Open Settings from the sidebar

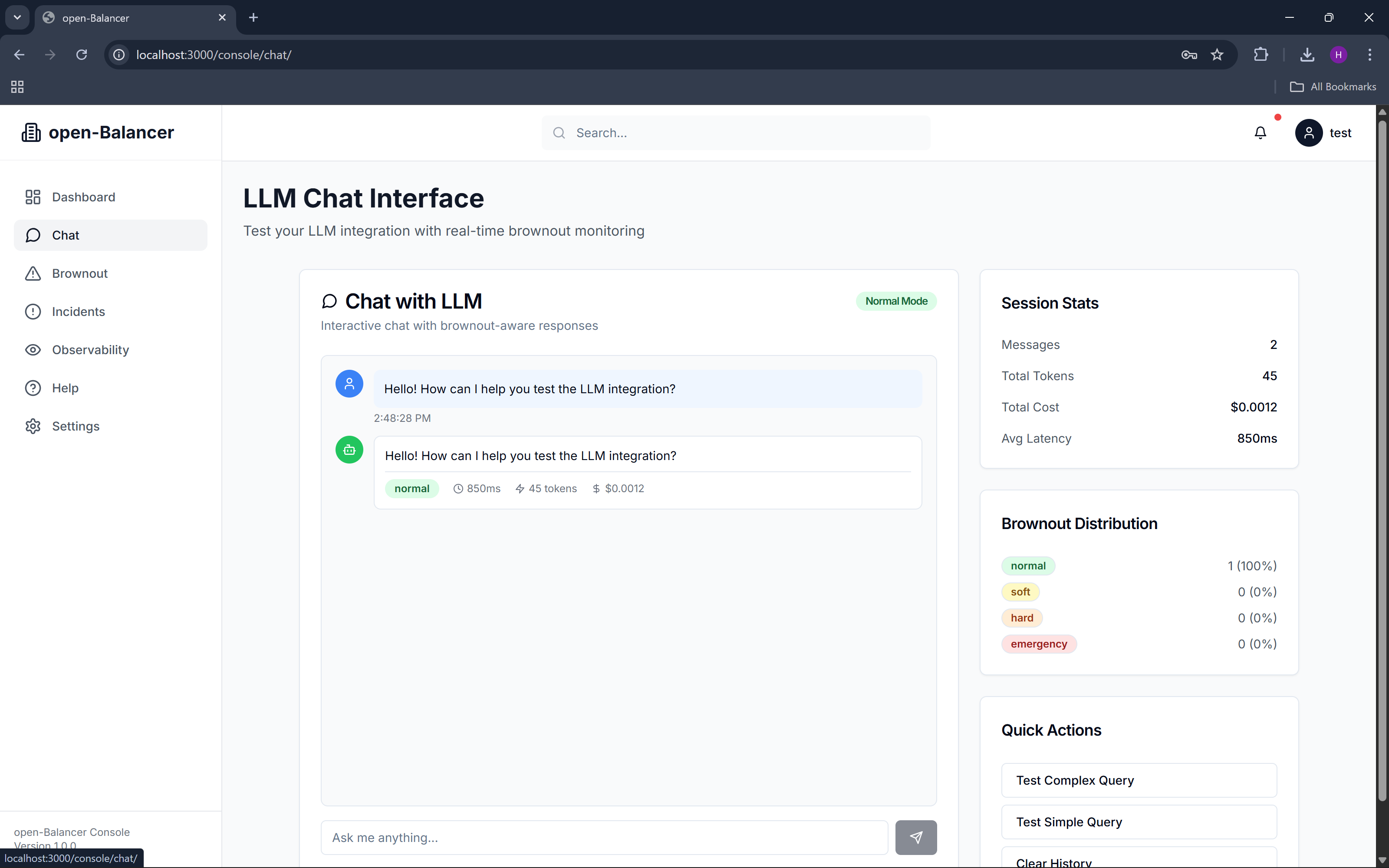click(x=75, y=426)
